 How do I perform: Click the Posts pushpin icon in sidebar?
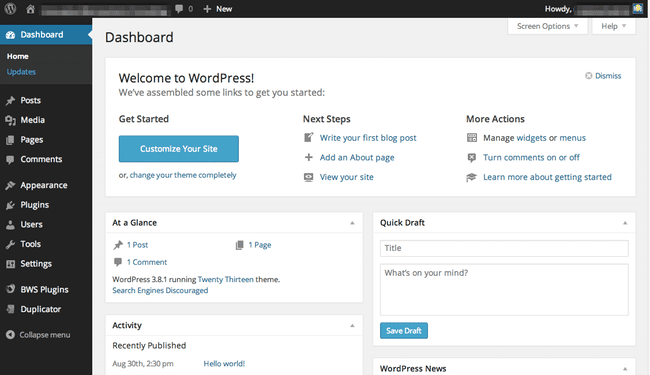[x=10, y=101]
